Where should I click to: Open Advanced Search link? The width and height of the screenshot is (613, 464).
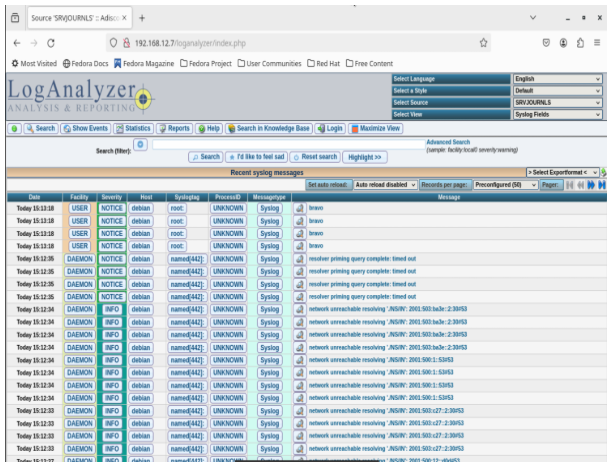point(448,142)
